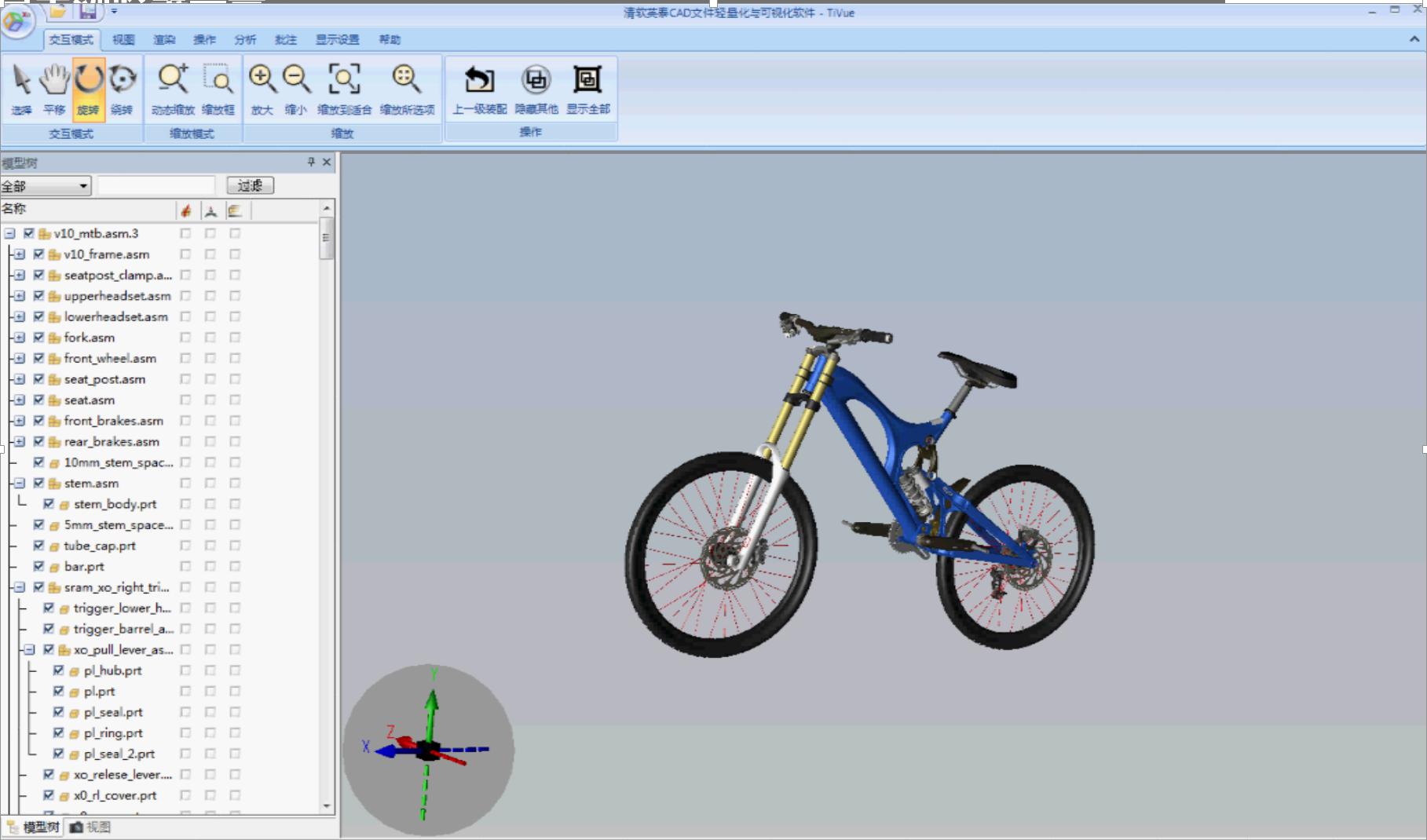Click the flame column header icon
This screenshot has height=840, width=1427.
click(x=186, y=210)
